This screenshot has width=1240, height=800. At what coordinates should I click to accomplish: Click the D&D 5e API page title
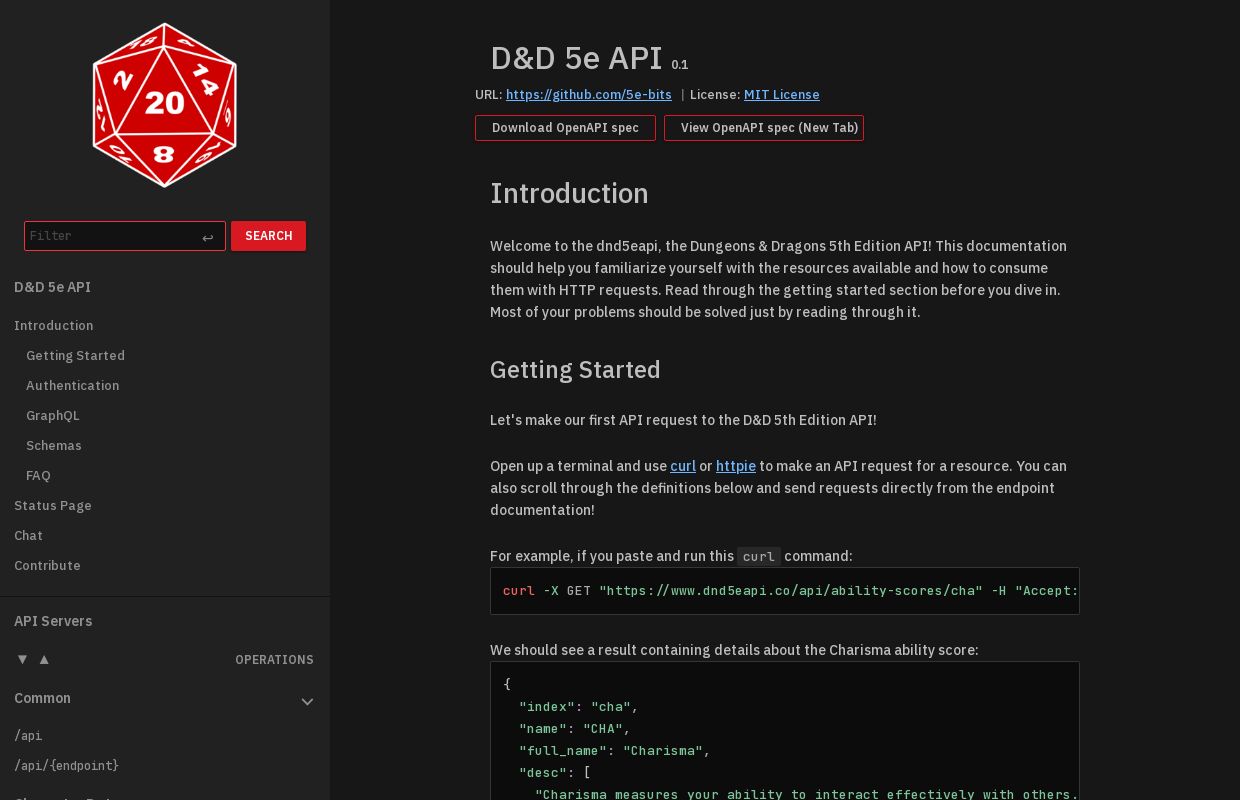[x=576, y=58]
